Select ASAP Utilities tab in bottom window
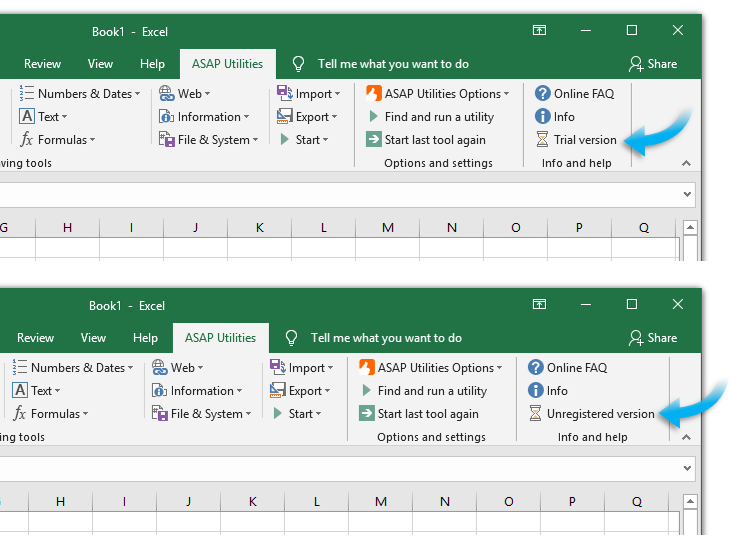Image resolution: width=730 pixels, height=539 pixels. (221, 337)
